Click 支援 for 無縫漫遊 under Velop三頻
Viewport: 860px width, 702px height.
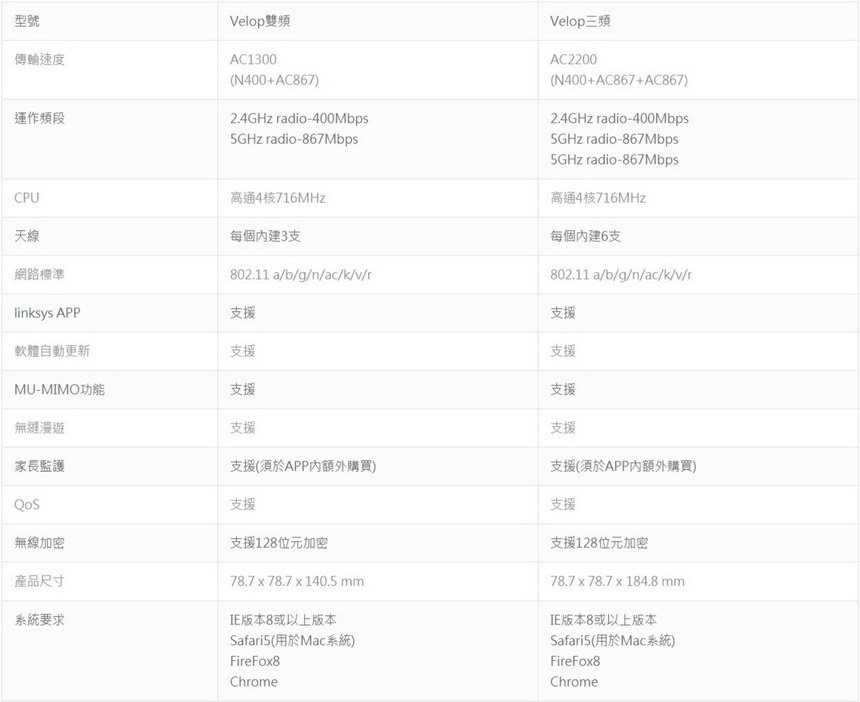click(563, 428)
